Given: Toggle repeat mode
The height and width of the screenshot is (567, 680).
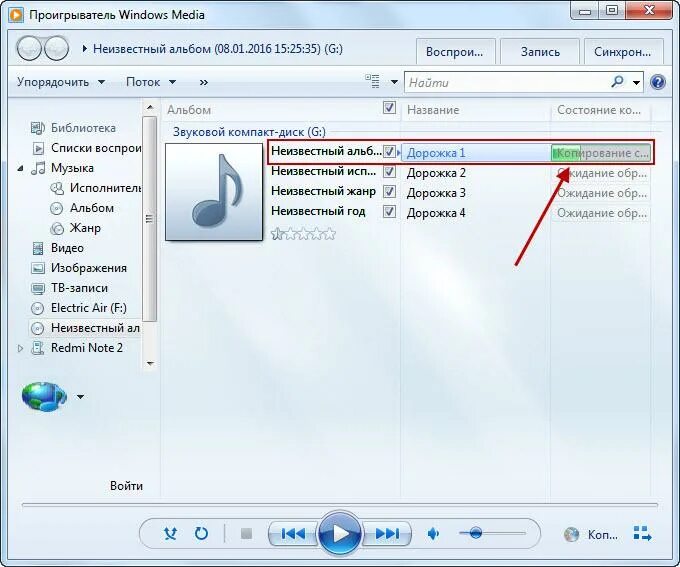Looking at the screenshot, I should pyautogui.click(x=201, y=533).
